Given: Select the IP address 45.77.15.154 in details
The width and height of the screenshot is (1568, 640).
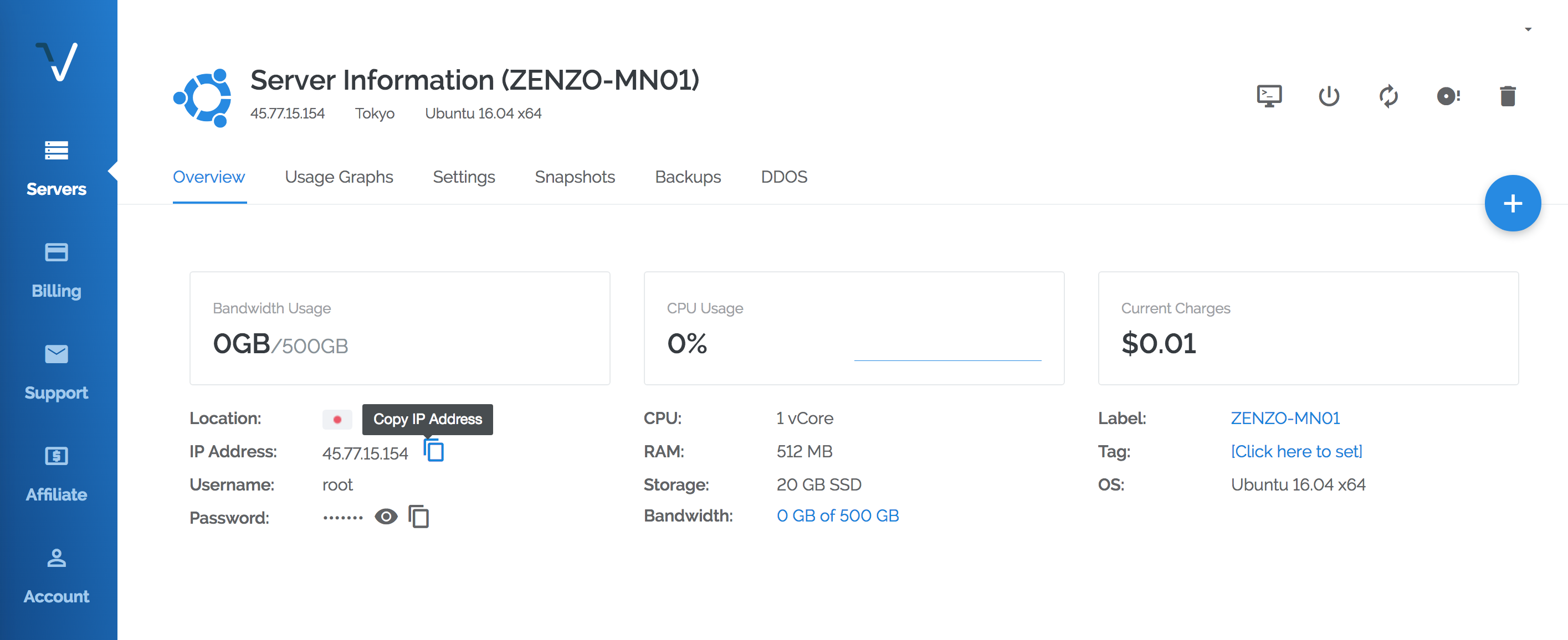Looking at the screenshot, I should coord(365,453).
